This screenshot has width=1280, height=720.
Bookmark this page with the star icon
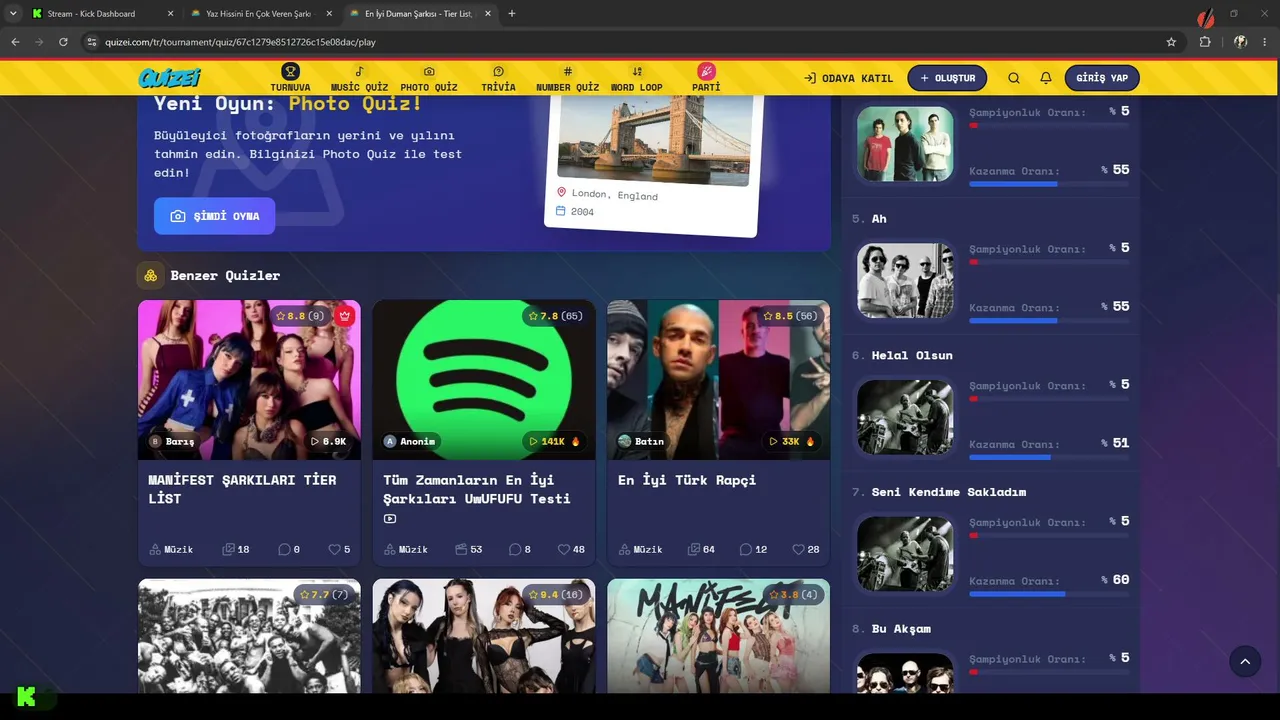(x=1171, y=42)
